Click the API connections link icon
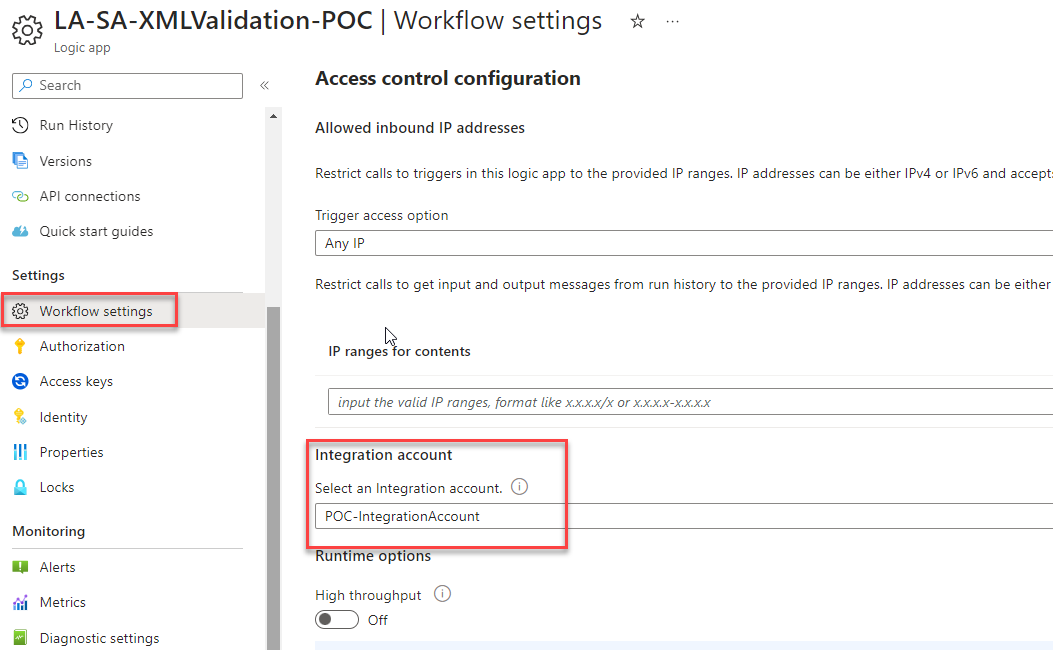Image resolution: width=1053 pixels, height=650 pixels. pos(20,196)
